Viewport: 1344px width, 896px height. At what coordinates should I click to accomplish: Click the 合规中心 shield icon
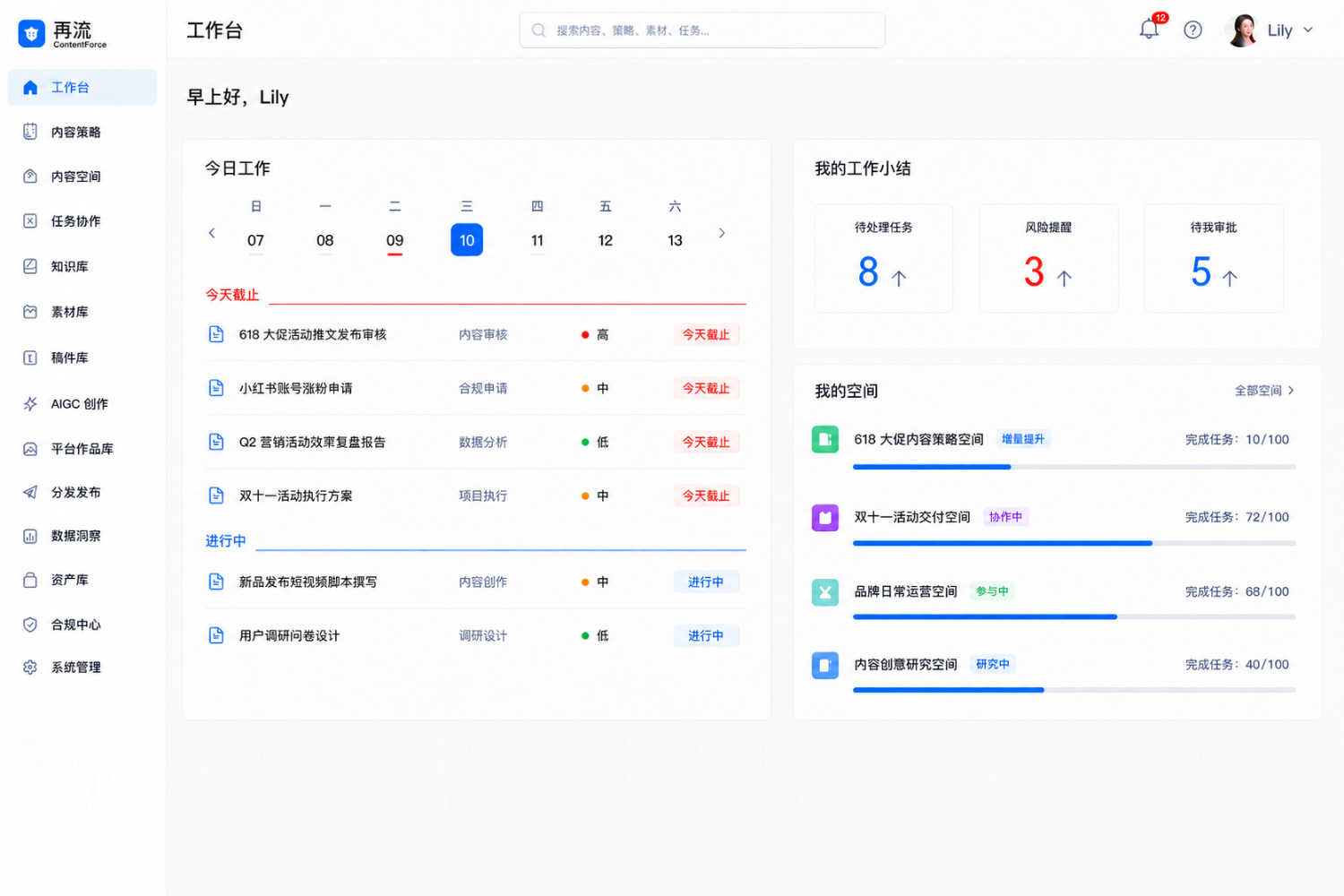pos(30,625)
